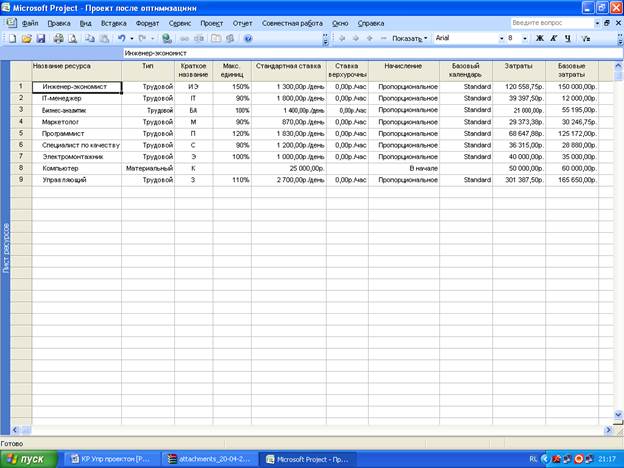Open the font size dropdown
Viewport: 624px width, 468px height.
point(525,38)
